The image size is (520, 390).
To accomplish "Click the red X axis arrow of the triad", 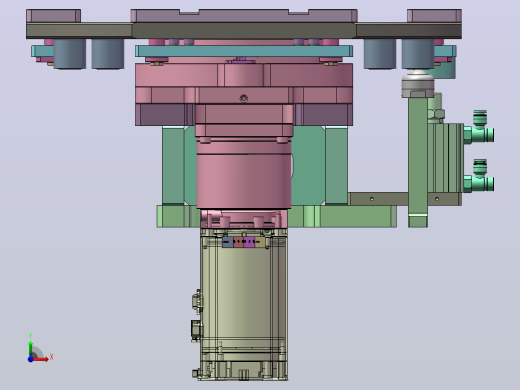I will tap(41, 359).
